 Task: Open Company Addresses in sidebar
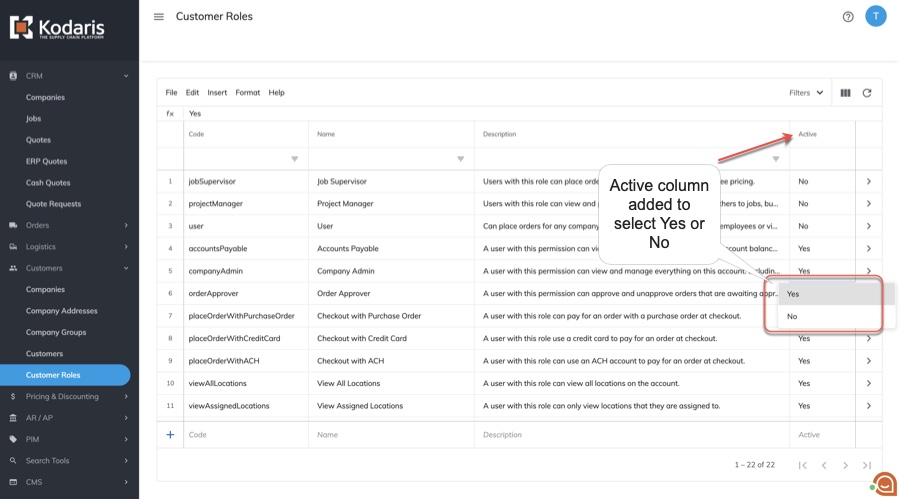click(x=61, y=311)
